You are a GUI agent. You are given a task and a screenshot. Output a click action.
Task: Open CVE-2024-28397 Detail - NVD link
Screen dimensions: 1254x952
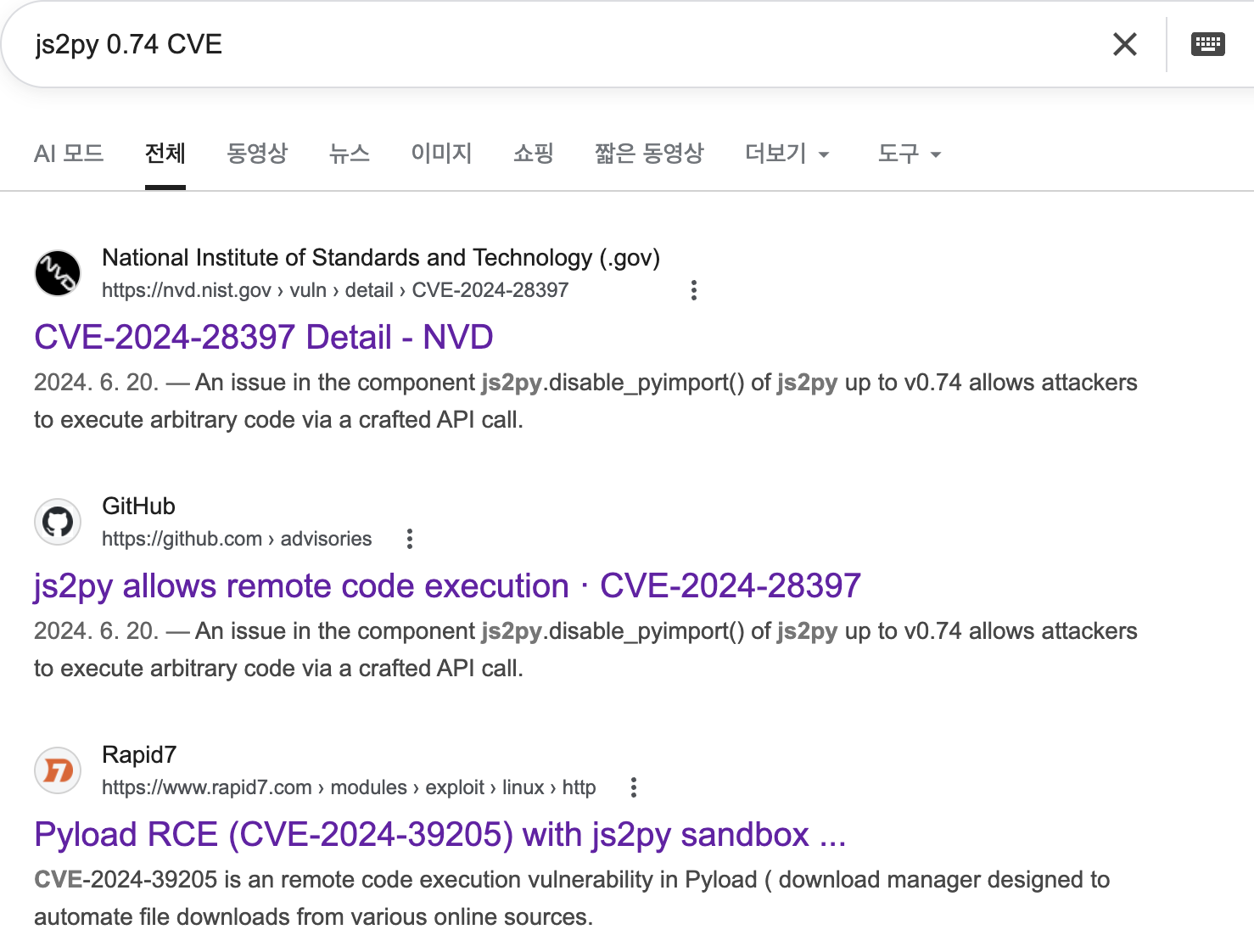[263, 337]
